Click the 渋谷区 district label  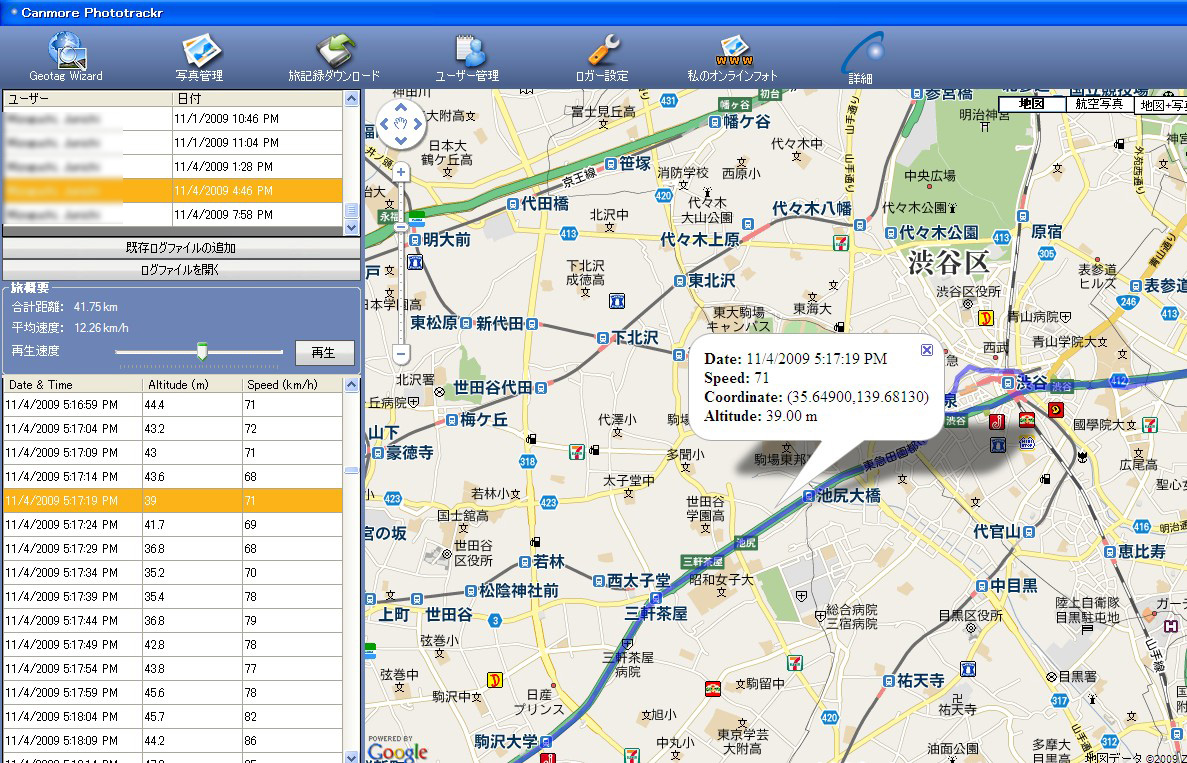949,263
